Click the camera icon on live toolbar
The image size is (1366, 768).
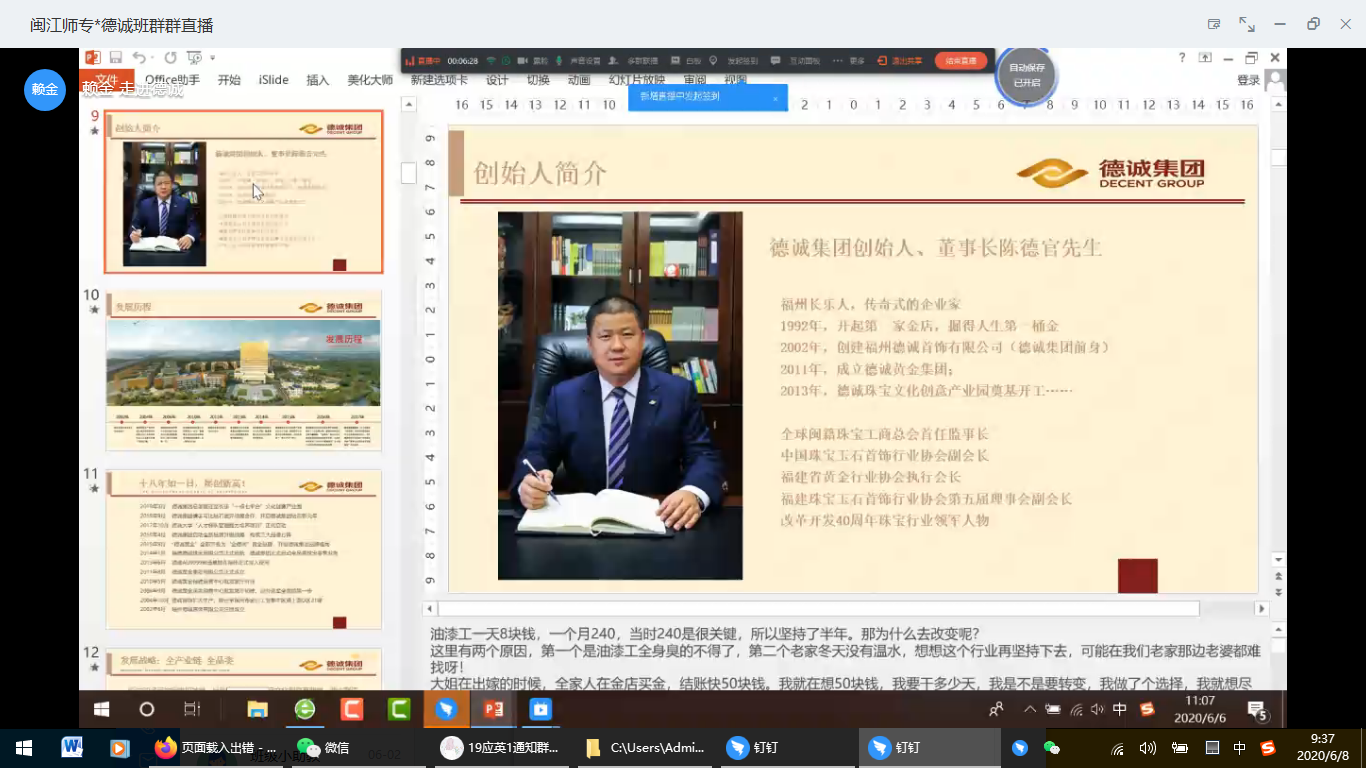pyautogui.click(x=521, y=61)
